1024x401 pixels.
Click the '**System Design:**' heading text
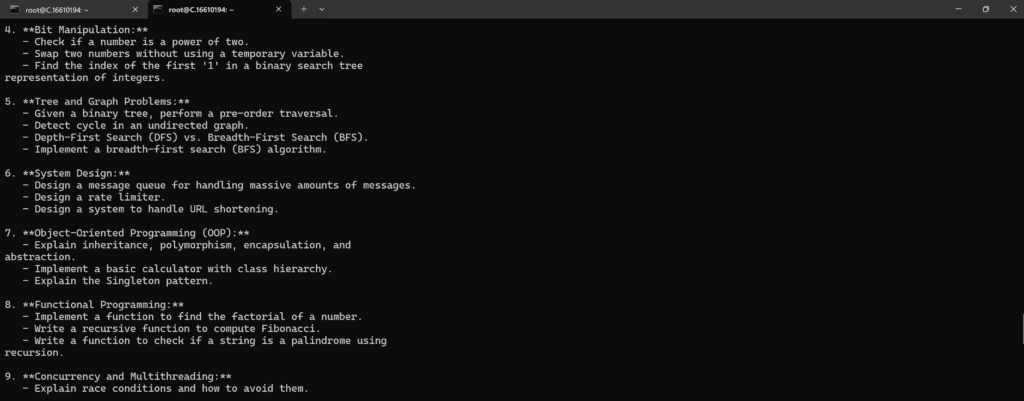67,174
